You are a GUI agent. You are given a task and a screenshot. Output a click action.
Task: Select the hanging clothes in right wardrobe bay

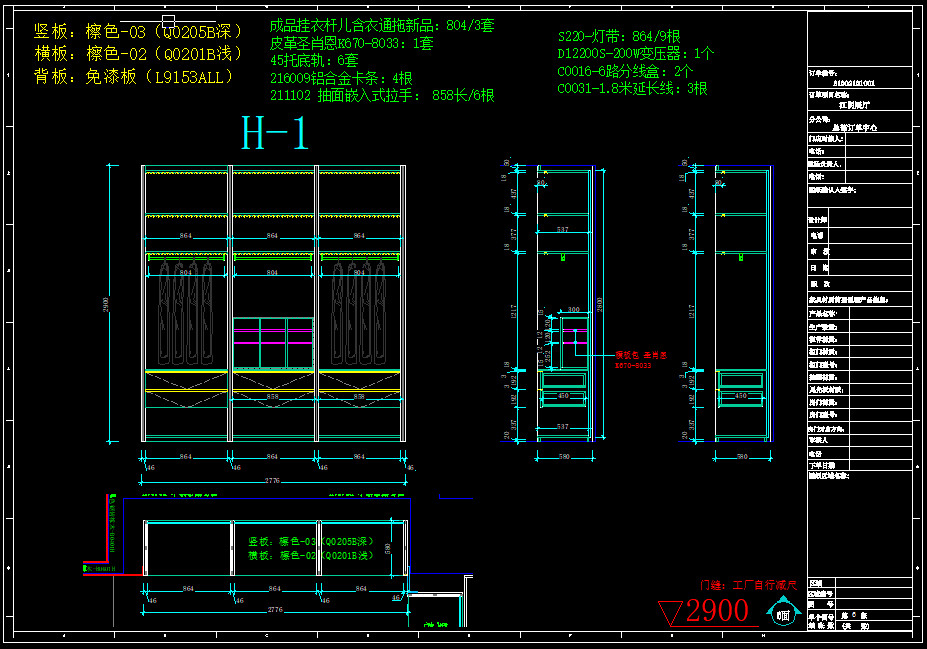point(359,312)
